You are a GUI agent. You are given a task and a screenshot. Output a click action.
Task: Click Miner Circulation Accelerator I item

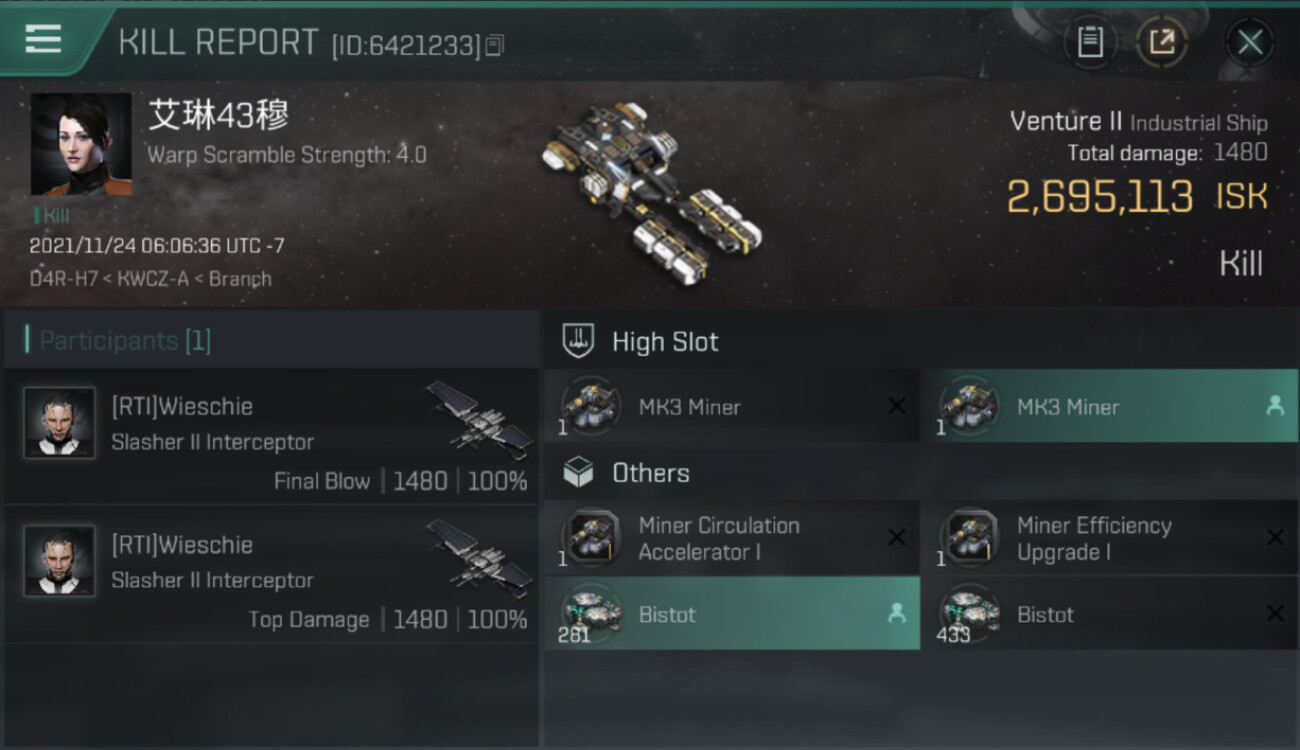pos(732,538)
